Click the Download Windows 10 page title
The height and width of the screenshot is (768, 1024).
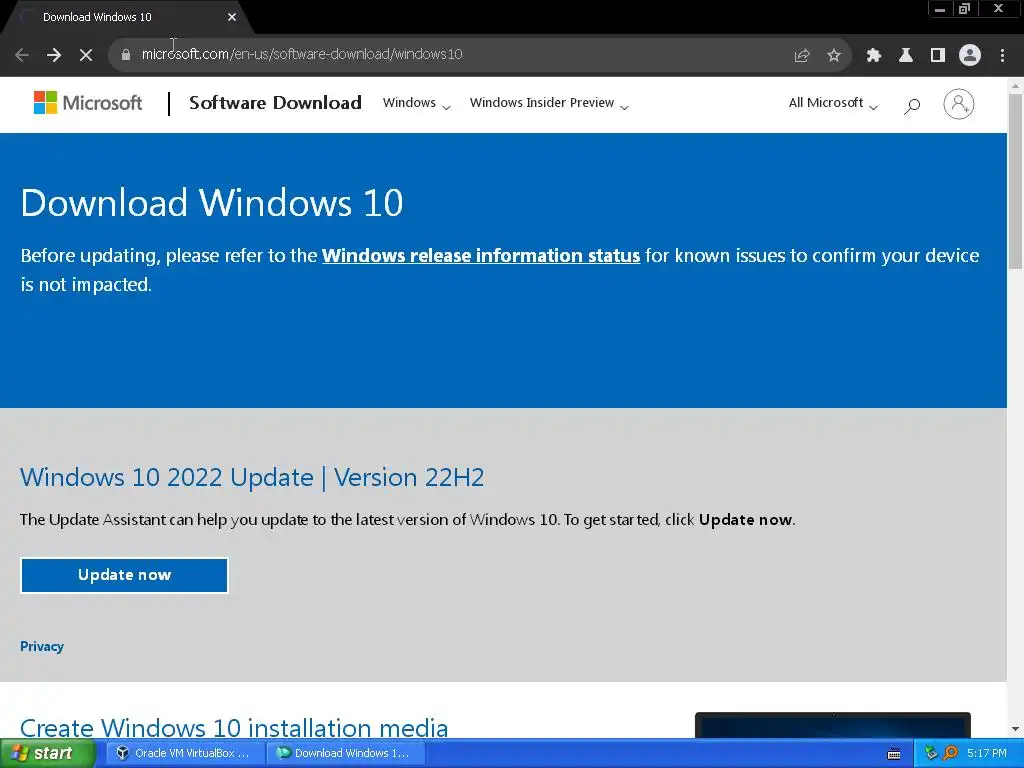coord(212,202)
